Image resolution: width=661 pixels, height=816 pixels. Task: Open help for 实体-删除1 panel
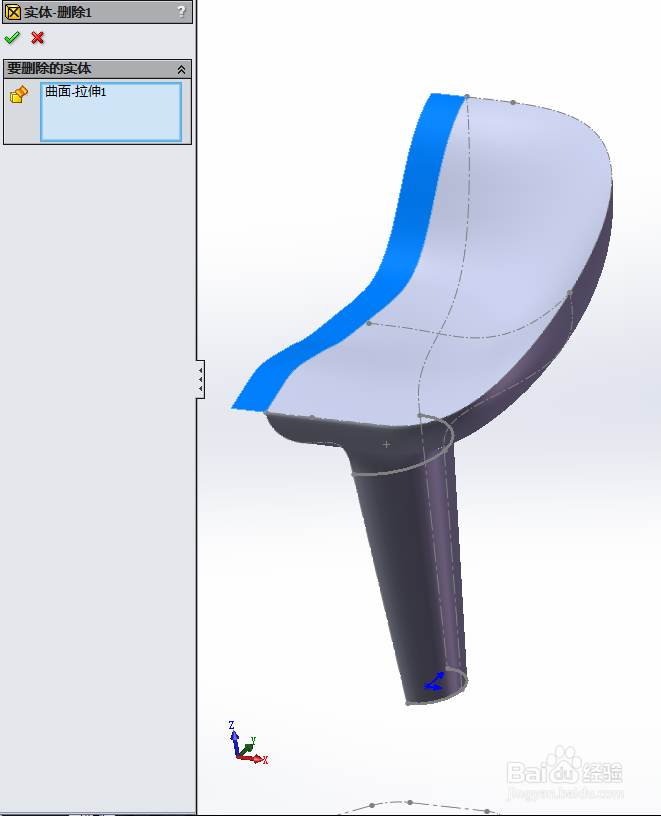tap(181, 11)
